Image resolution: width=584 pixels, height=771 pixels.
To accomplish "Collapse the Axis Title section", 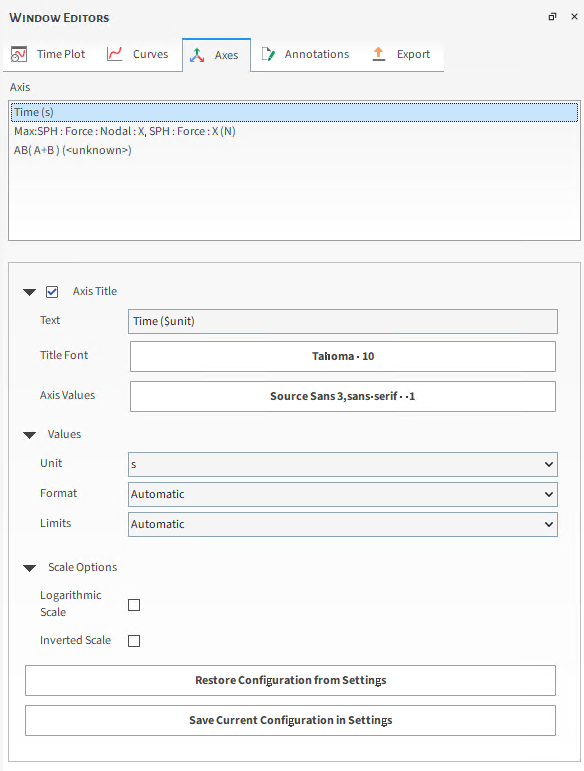I will pyautogui.click(x=29, y=292).
